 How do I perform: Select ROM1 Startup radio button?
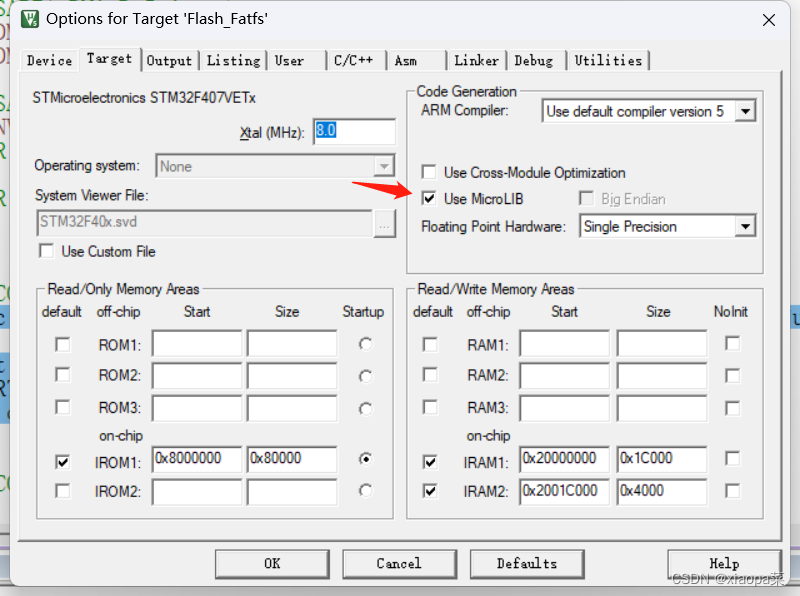click(365, 344)
